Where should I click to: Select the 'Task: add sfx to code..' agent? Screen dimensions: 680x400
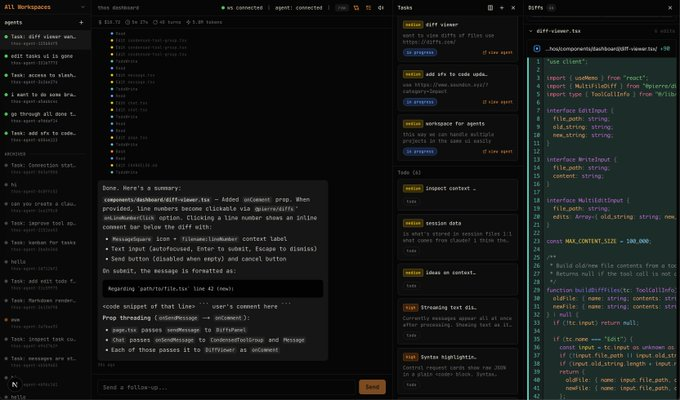pos(45,137)
